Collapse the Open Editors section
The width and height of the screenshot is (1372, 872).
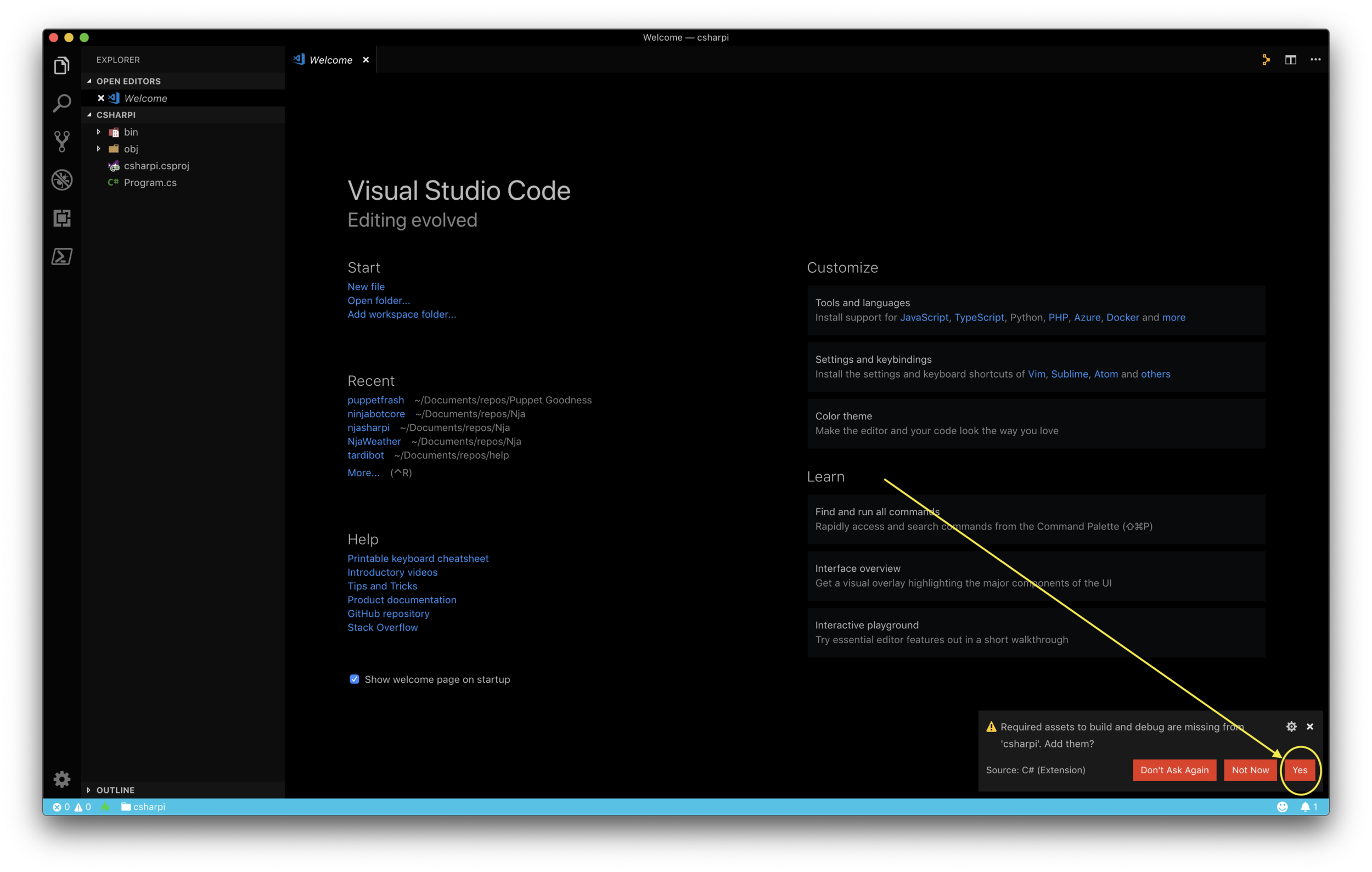pyautogui.click(x=128, y=81)
